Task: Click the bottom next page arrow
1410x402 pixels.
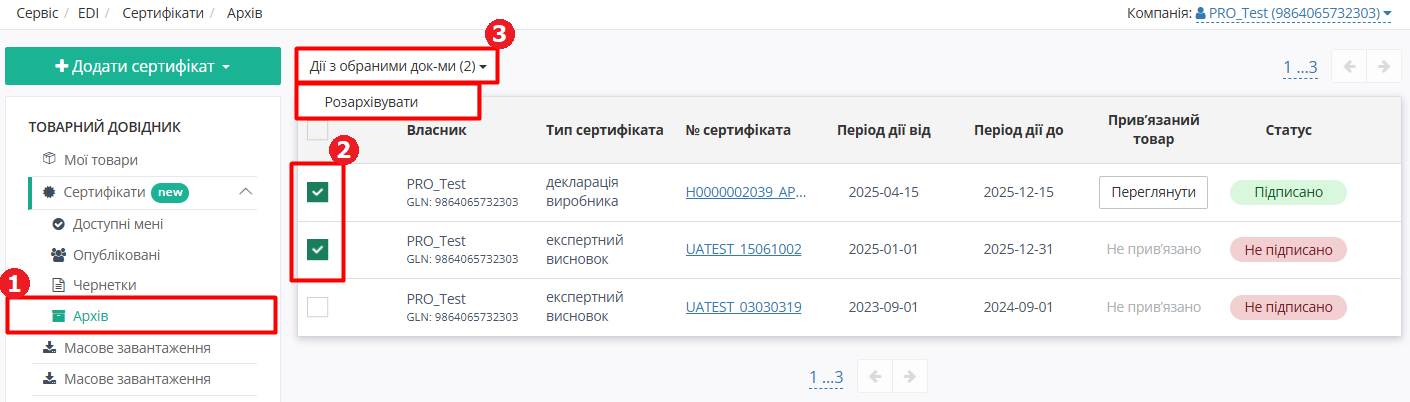Action: 910,376
